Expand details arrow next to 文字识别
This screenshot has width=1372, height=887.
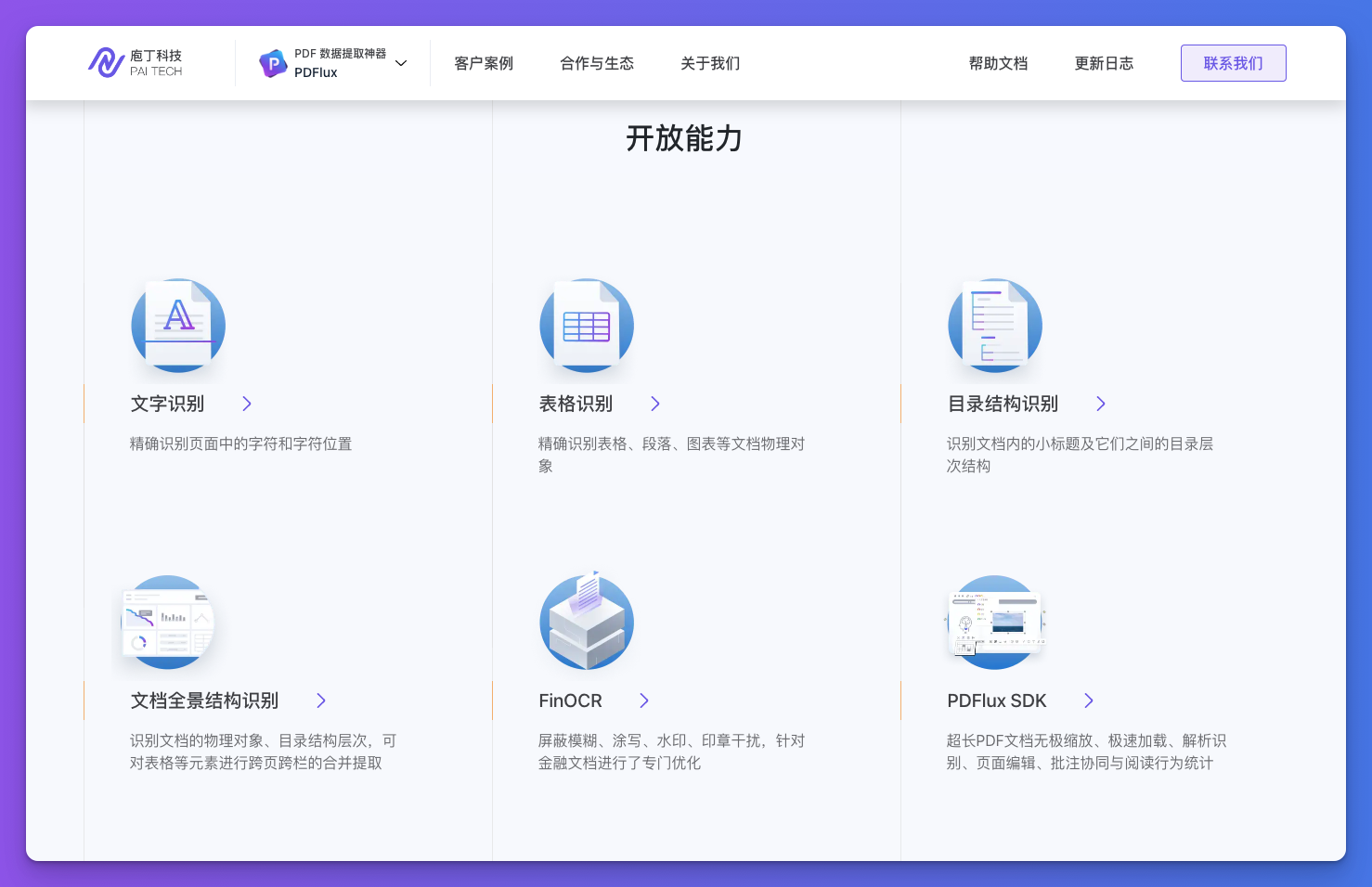click(246, 404)
